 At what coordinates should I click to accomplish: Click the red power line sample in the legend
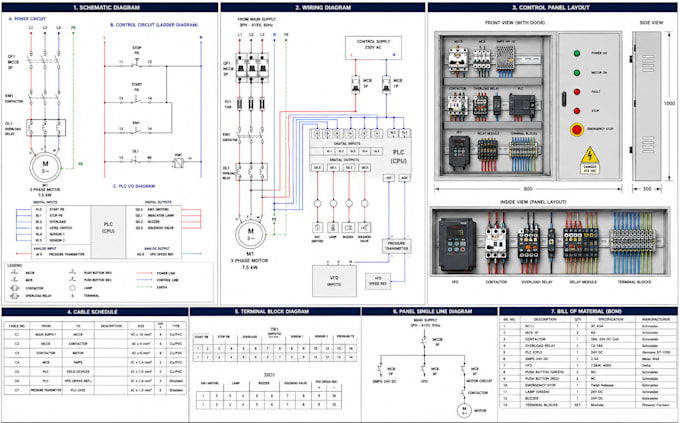[144, 273]
